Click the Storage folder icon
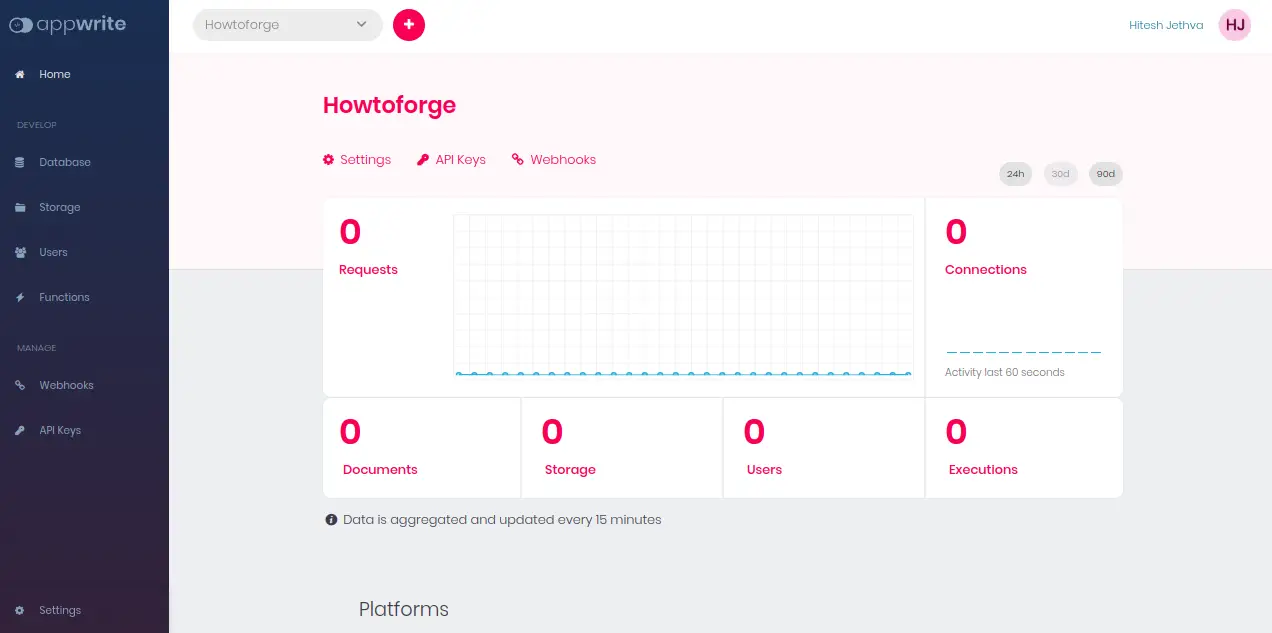The image size is (1272, 633). pyautogui.click(x=20, y=208)
